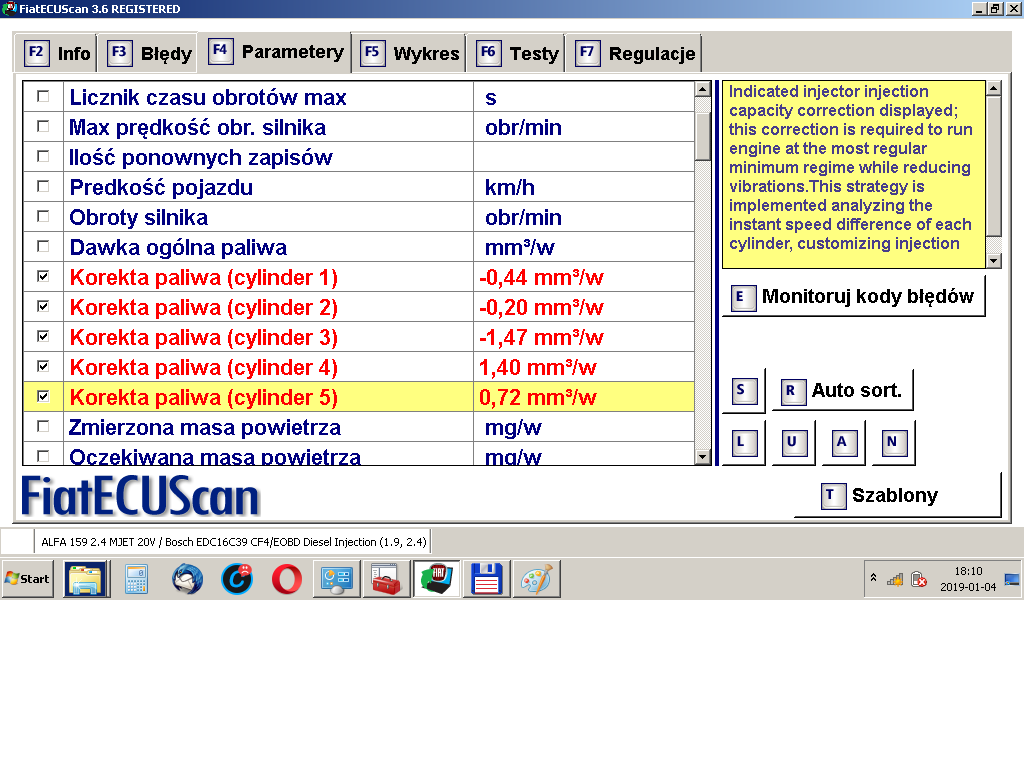The height and width of the screenshot is (768, 1025).
Task: Open the T Szablony templates button
Action: click(x=898, y=495)
